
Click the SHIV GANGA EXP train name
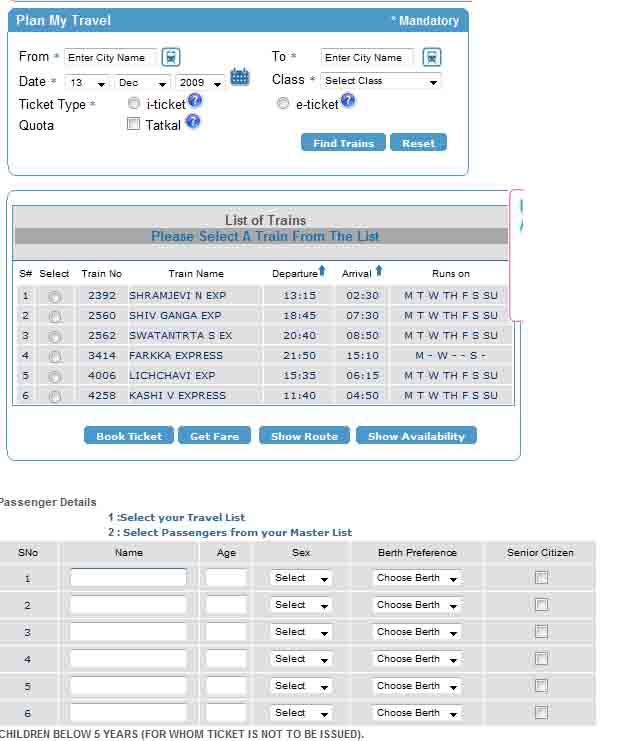175,316
